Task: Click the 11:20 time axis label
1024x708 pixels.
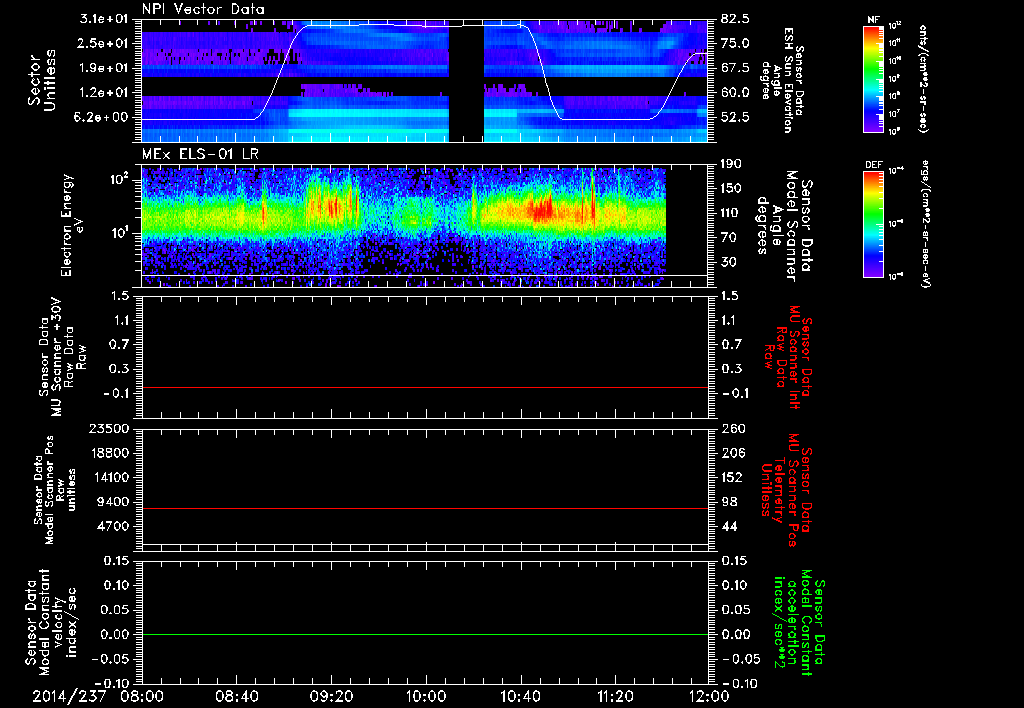Action: tap(614, 695)
